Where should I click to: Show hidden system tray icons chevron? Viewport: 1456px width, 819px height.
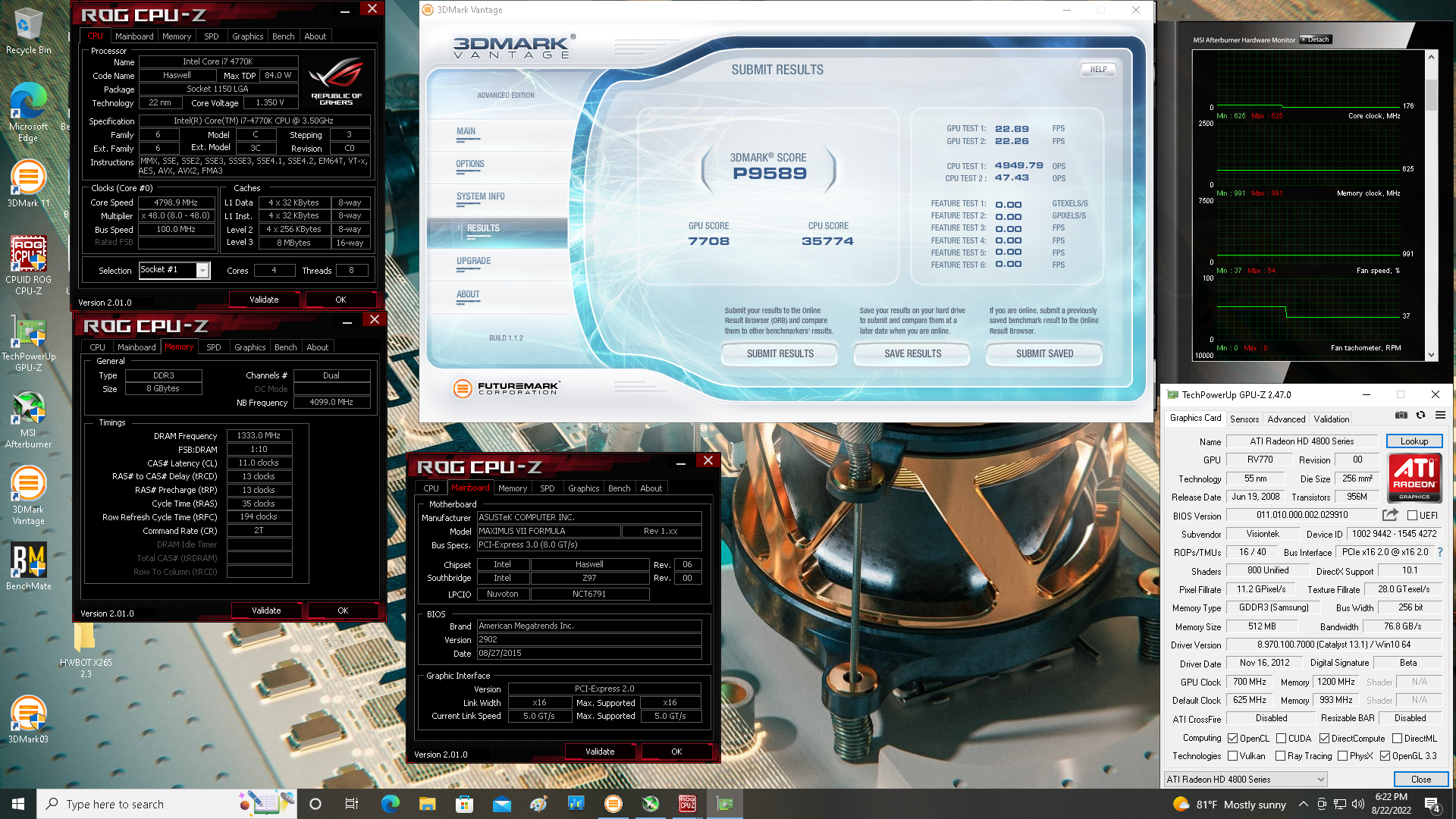point(1303,805)
